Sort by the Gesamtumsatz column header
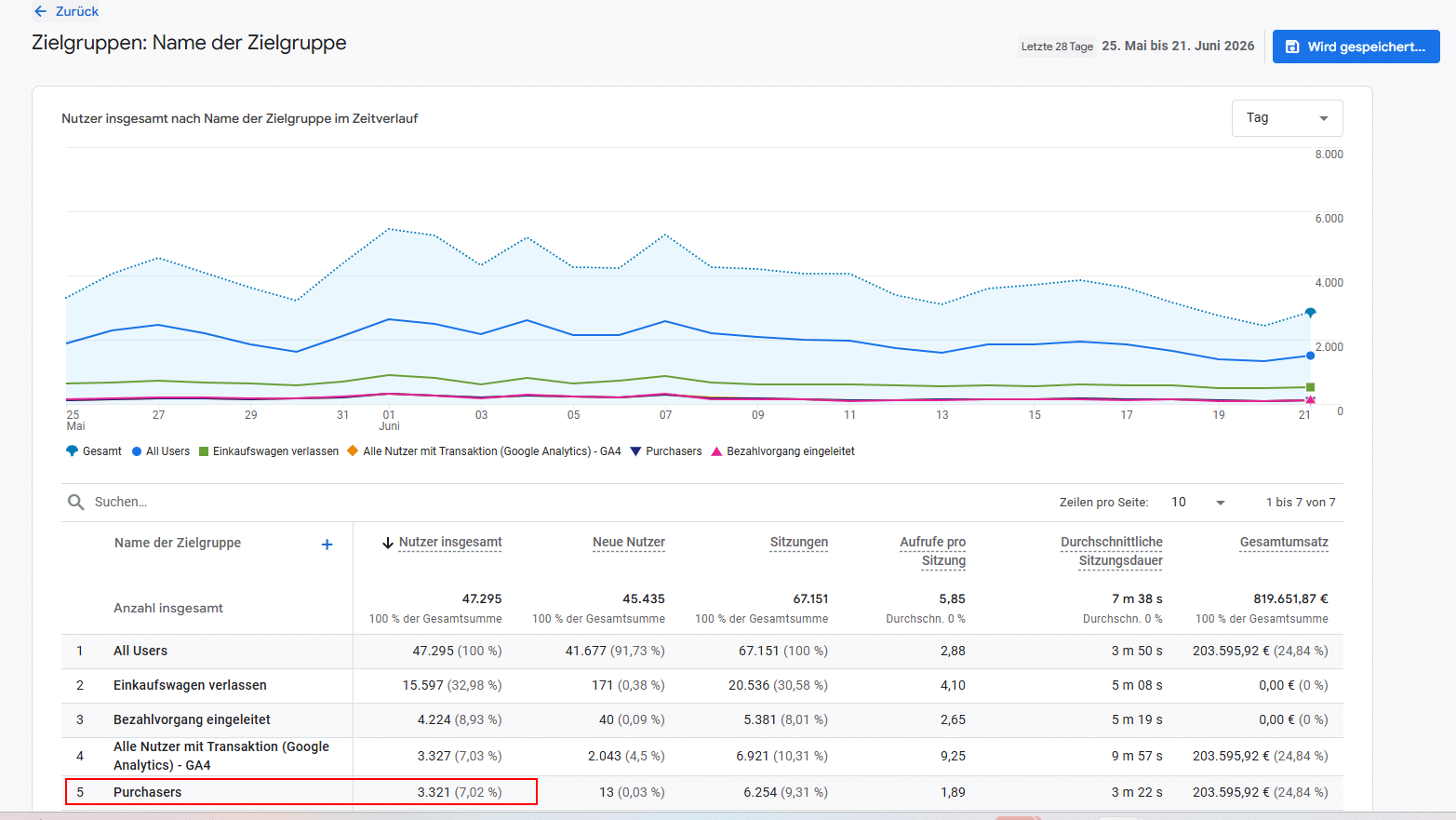1456x820 pixels. tap(1284, 543)
